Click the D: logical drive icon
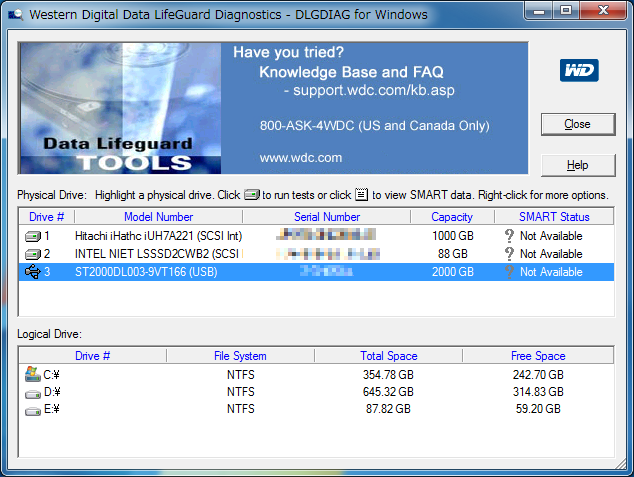This screenshot has width=634, height=477. (32, 392)
